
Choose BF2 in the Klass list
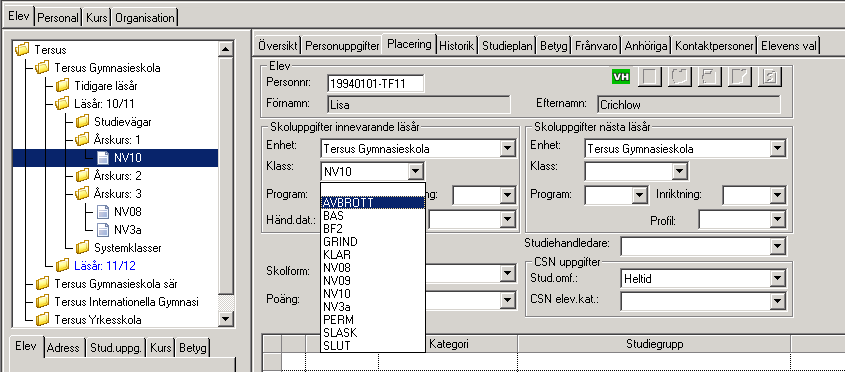pos(372,229)
